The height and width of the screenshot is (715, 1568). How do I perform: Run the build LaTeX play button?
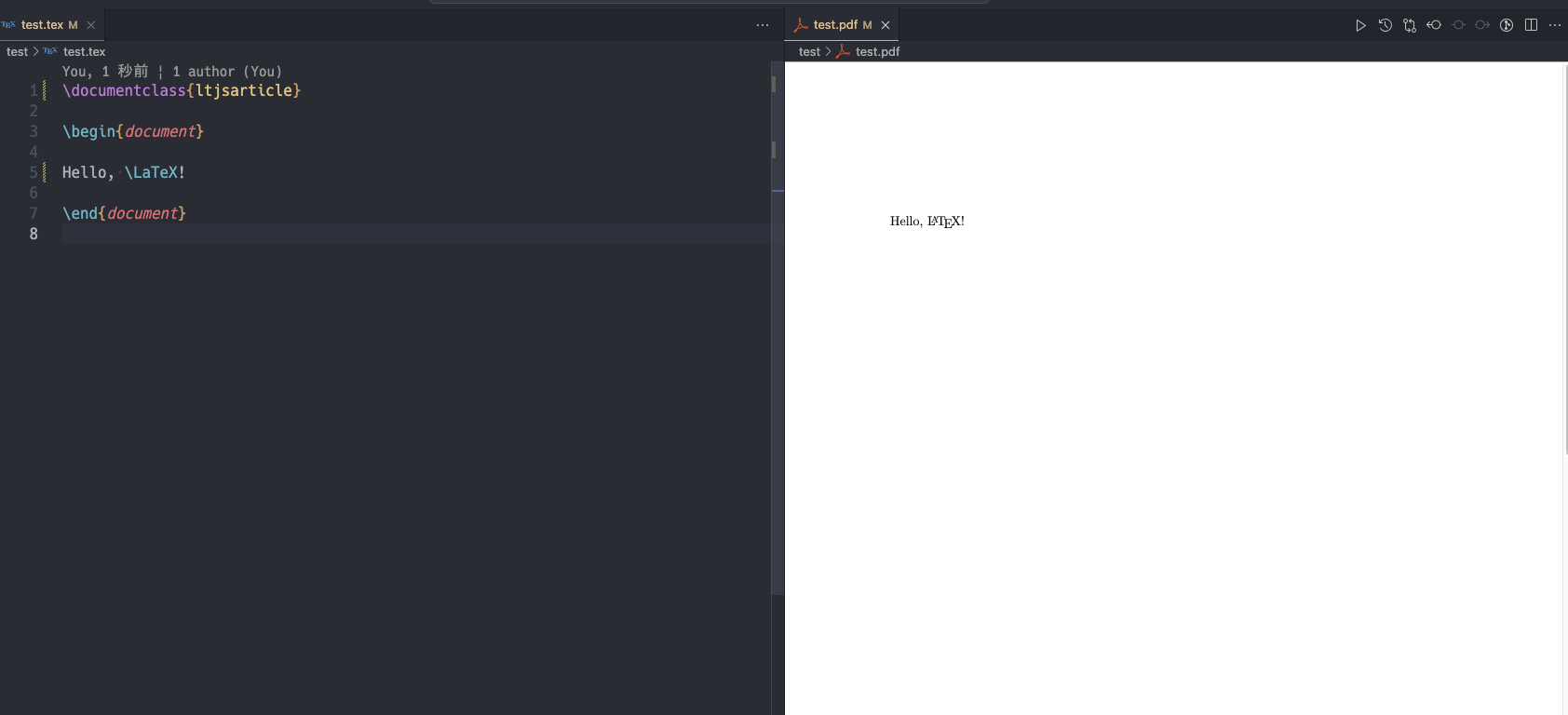[x=1360, y=25]
